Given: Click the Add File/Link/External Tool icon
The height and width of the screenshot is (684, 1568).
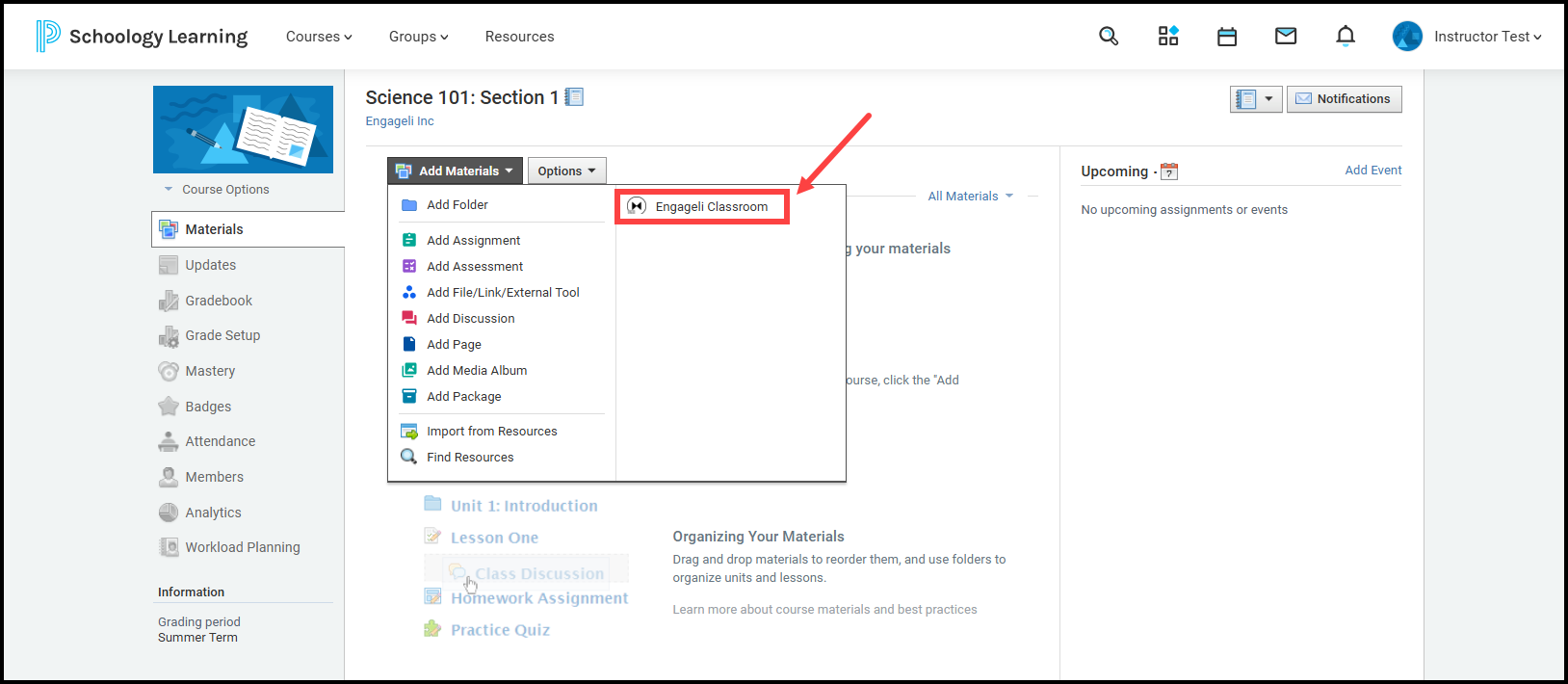Looking at the screenshot, I should [x=409, y=293].
